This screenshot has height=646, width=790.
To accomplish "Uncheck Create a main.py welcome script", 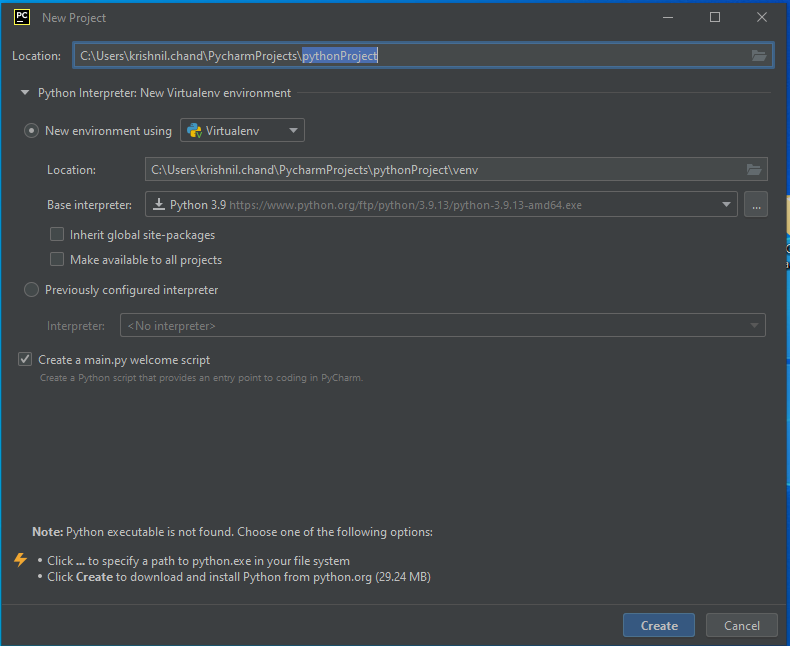I will tap(25, 359).
